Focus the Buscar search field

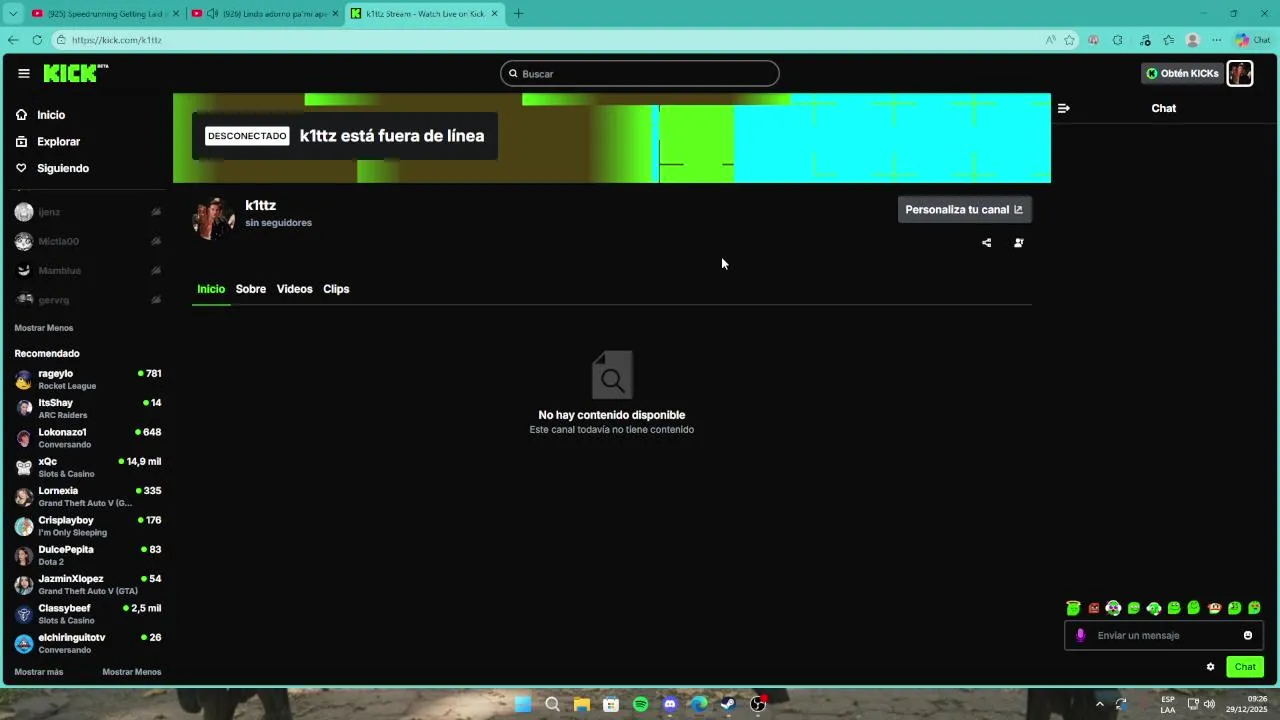coord(640,73)
